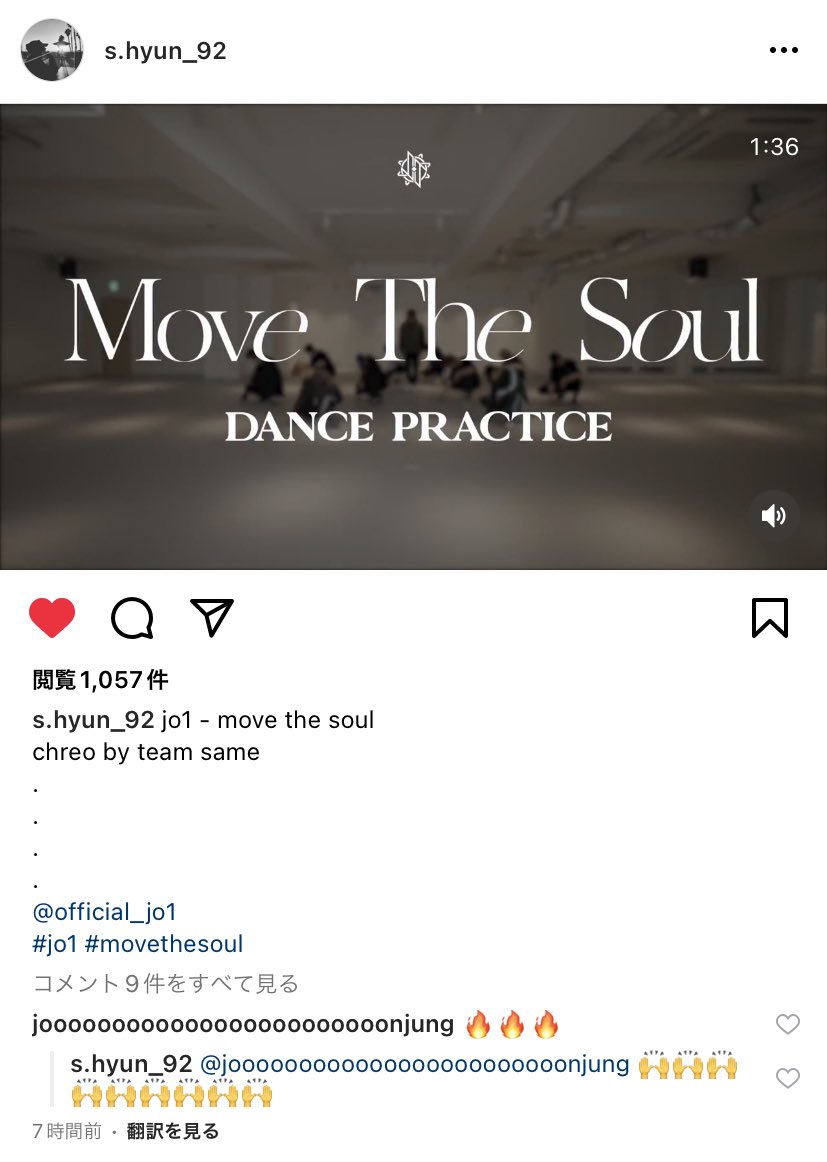Save post with bookmark icon
Screen dimensions: 827x1162
pyautogui.click(x=770, y=617)
